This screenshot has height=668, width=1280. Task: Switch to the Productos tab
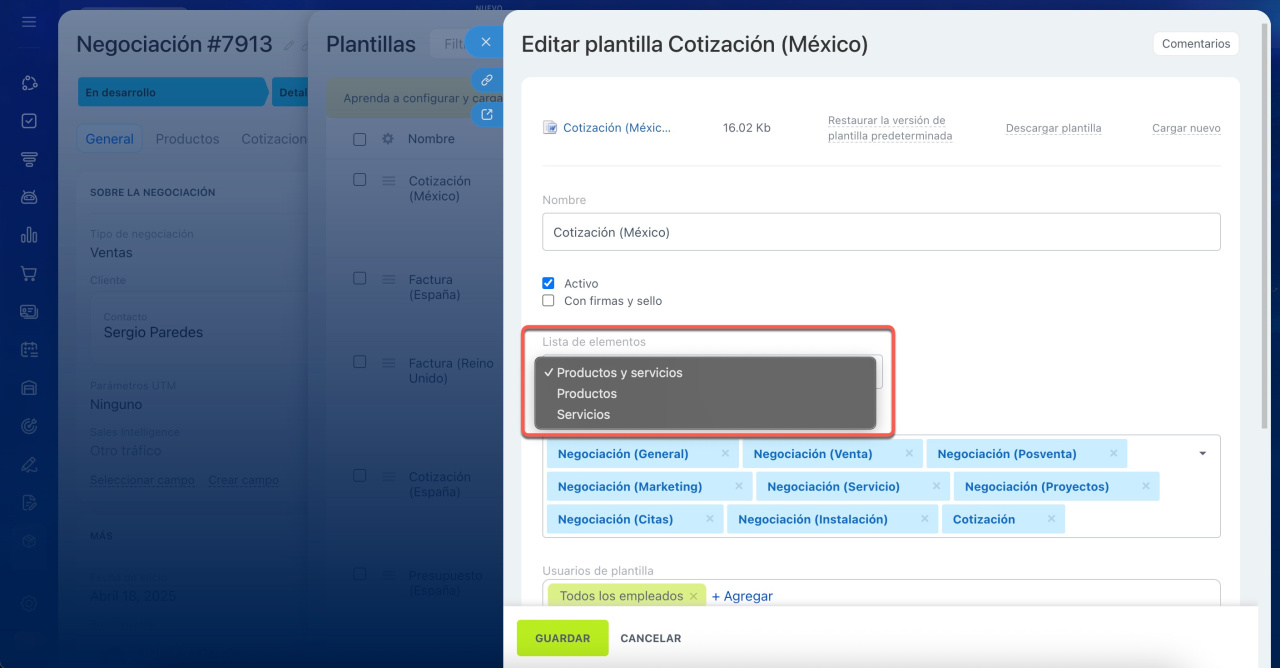click(x=187, y=139)
